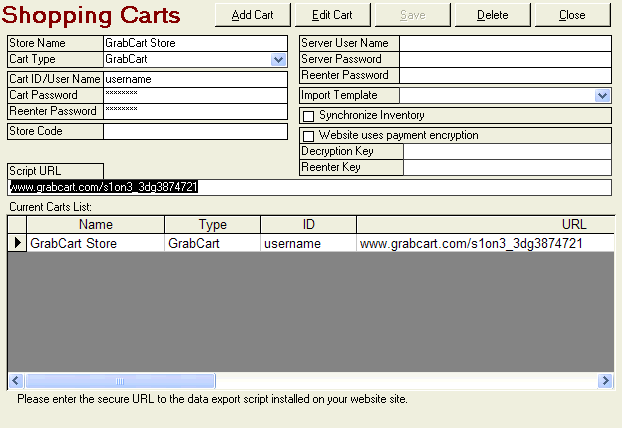
Task: Click the 'GrabCart' type cell in list
Action: tap(213, 243)
